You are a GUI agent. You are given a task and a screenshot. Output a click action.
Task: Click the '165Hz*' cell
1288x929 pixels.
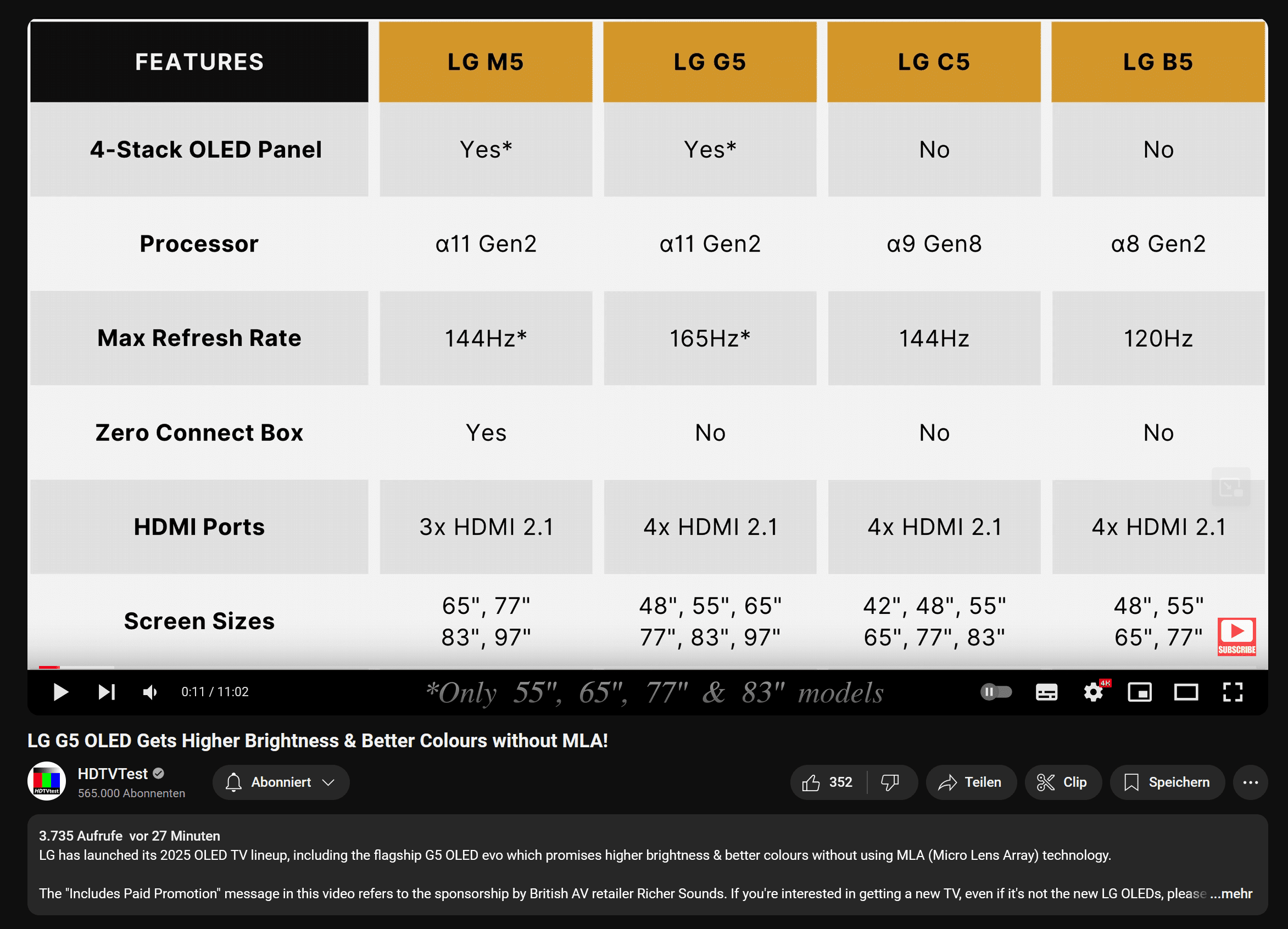point(710,338)
